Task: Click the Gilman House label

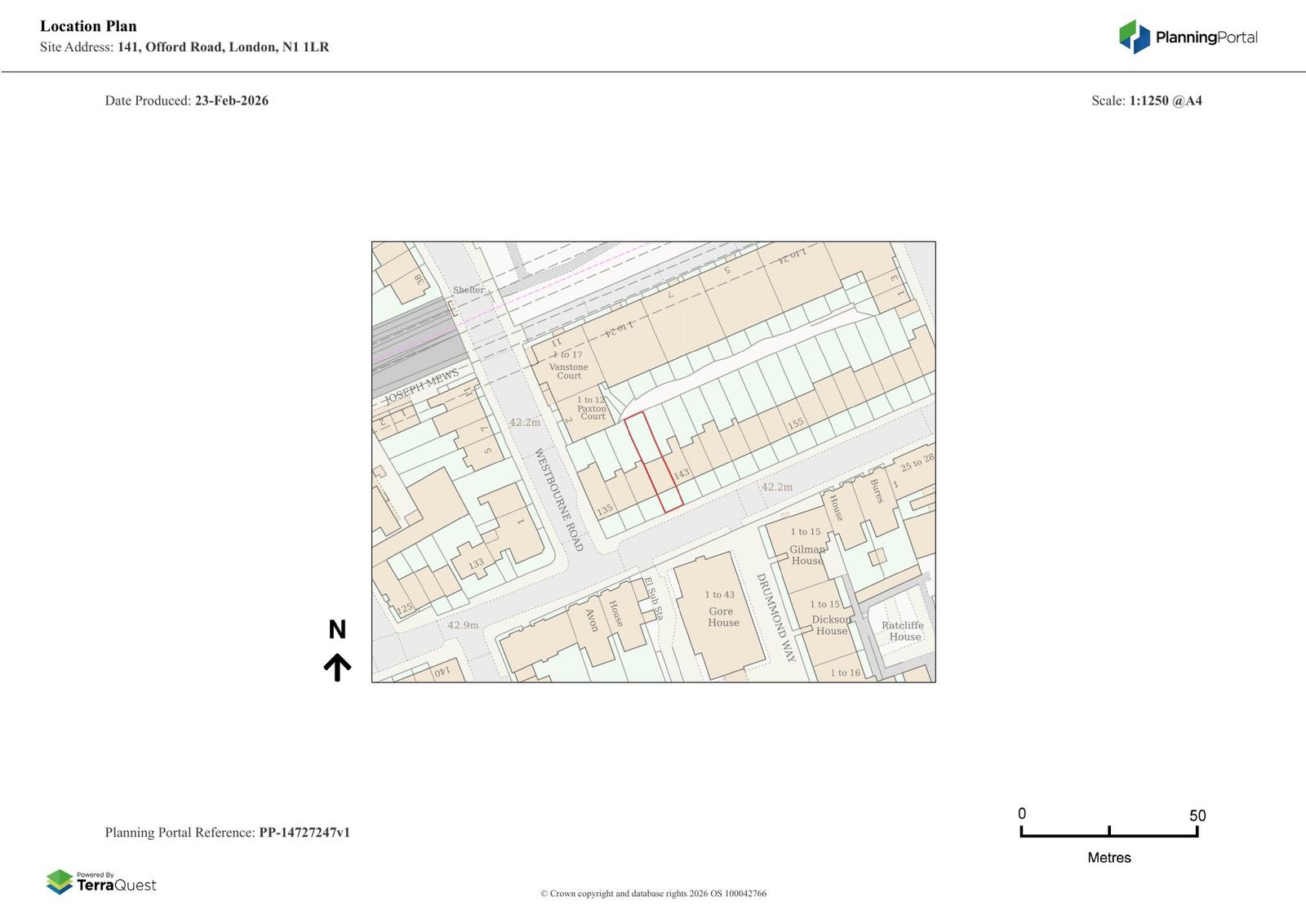Action: 806,555
